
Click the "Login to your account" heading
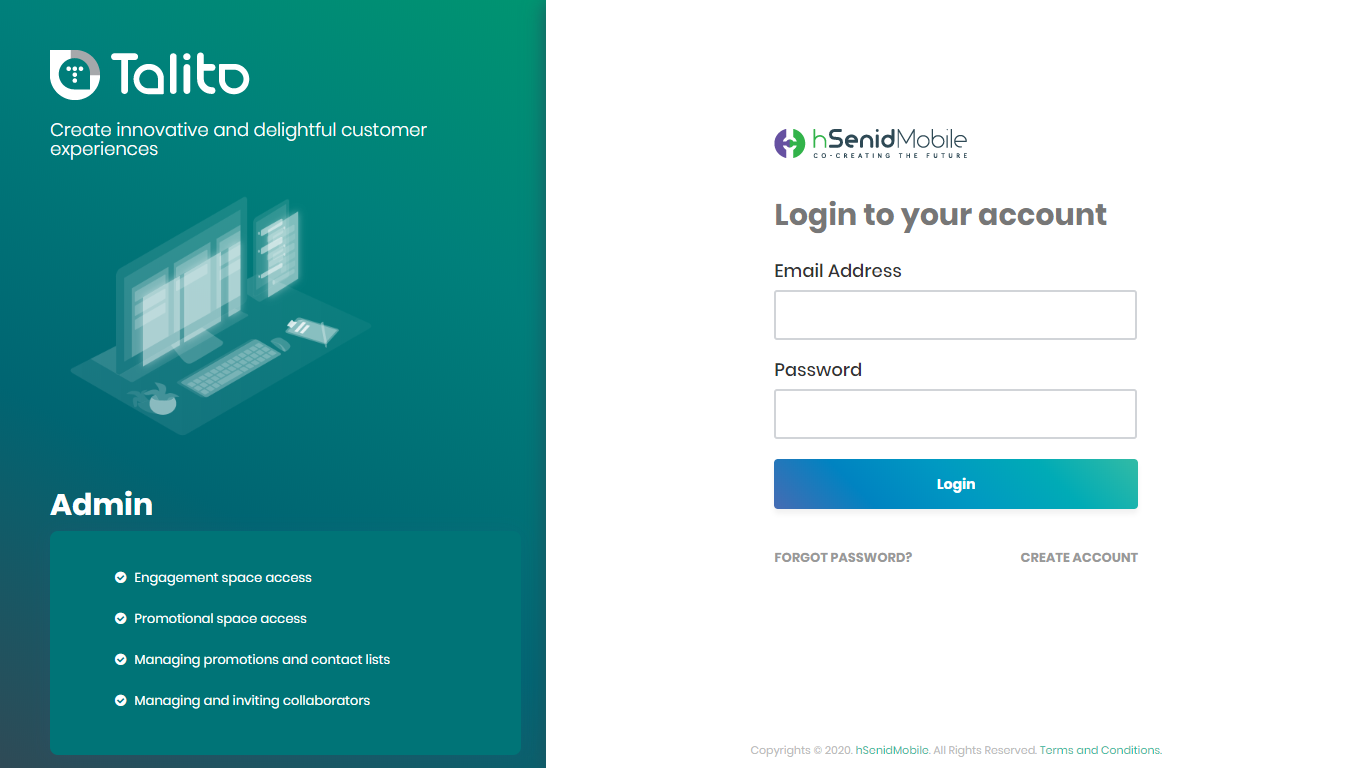point(940,215)
